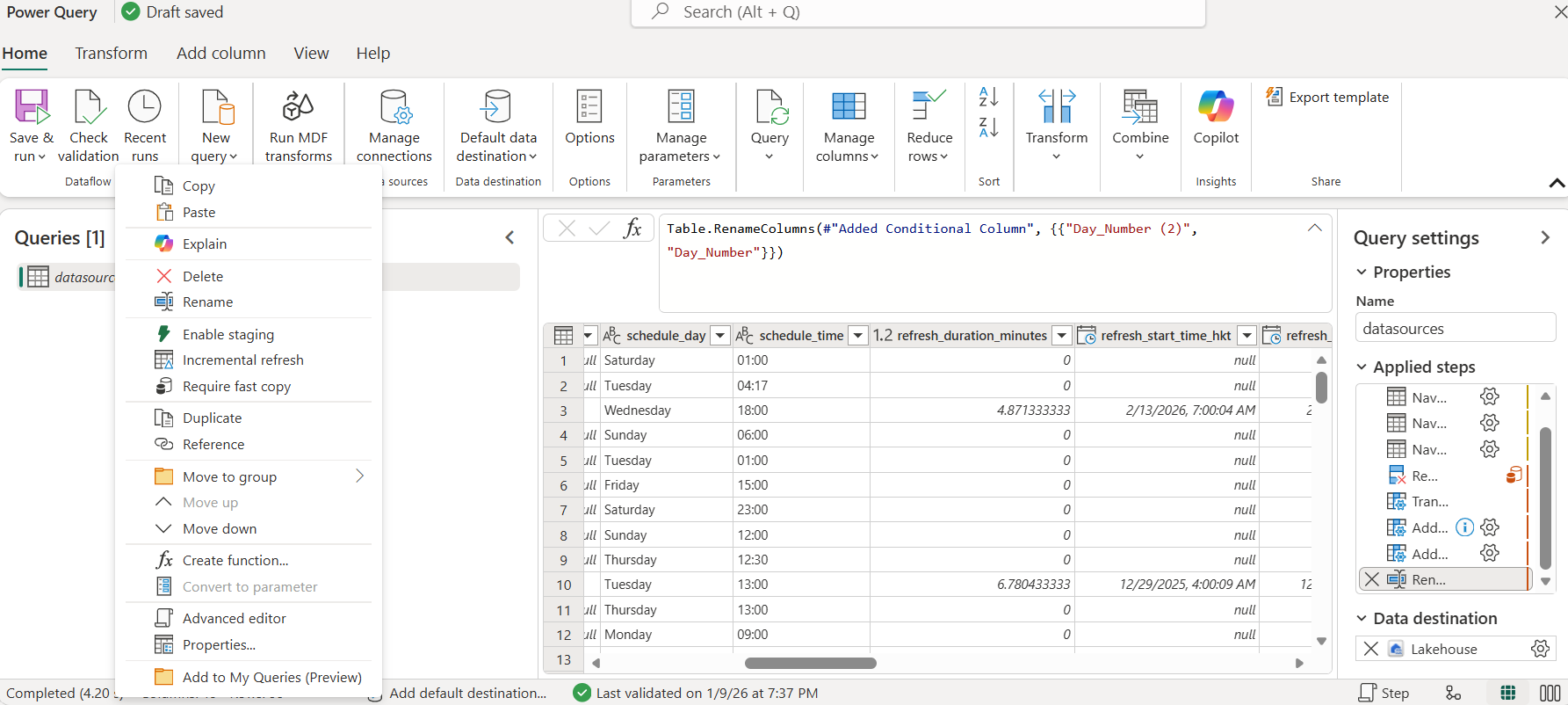
Task: Open the schedule_day column filter dropdown
Action: click(x=720, y=335)
